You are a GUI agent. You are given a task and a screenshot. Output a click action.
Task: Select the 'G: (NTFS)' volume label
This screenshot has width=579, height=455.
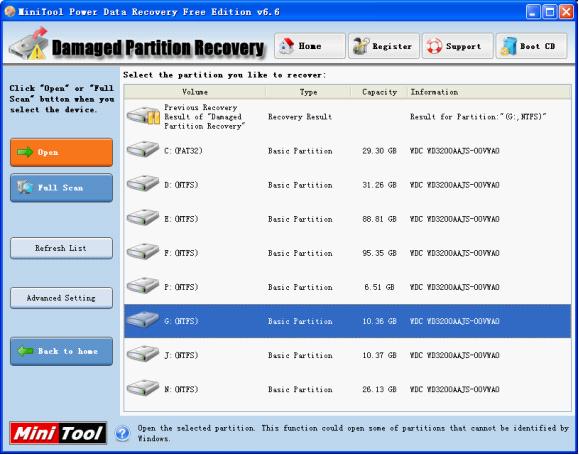(181, 321)
